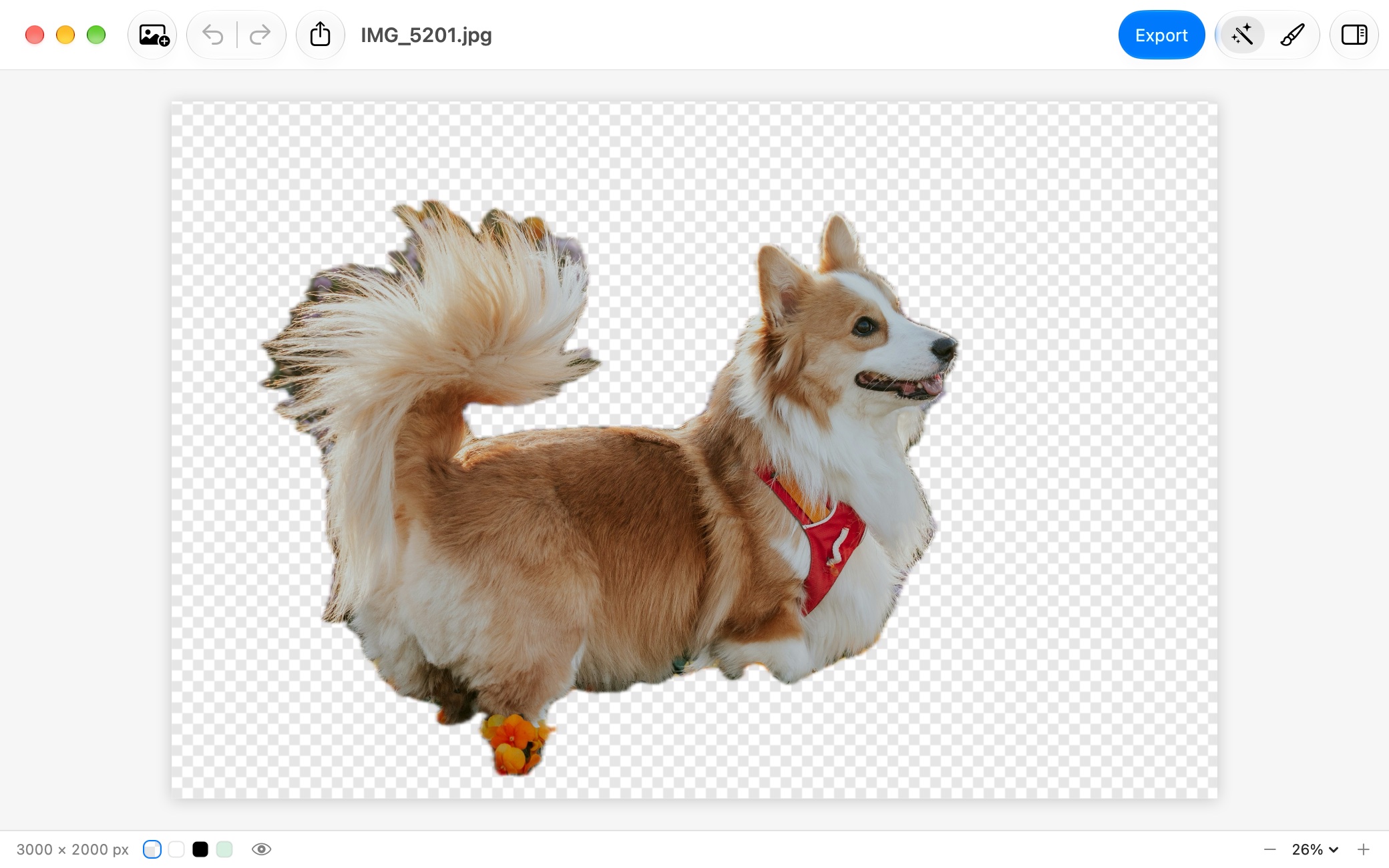This screenshot has width=1389, height=868.
Task: Zoom in with the plus button
Action: (x=1364, y=849)
